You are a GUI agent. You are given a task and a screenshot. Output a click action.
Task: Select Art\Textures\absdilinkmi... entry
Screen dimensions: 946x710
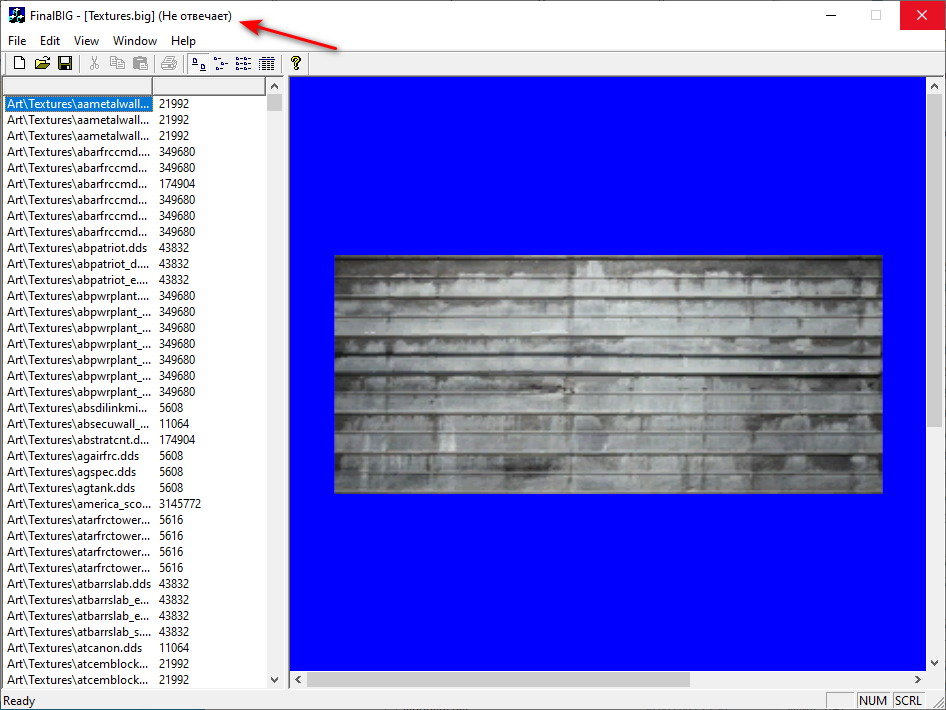click(x=78, y=408)
